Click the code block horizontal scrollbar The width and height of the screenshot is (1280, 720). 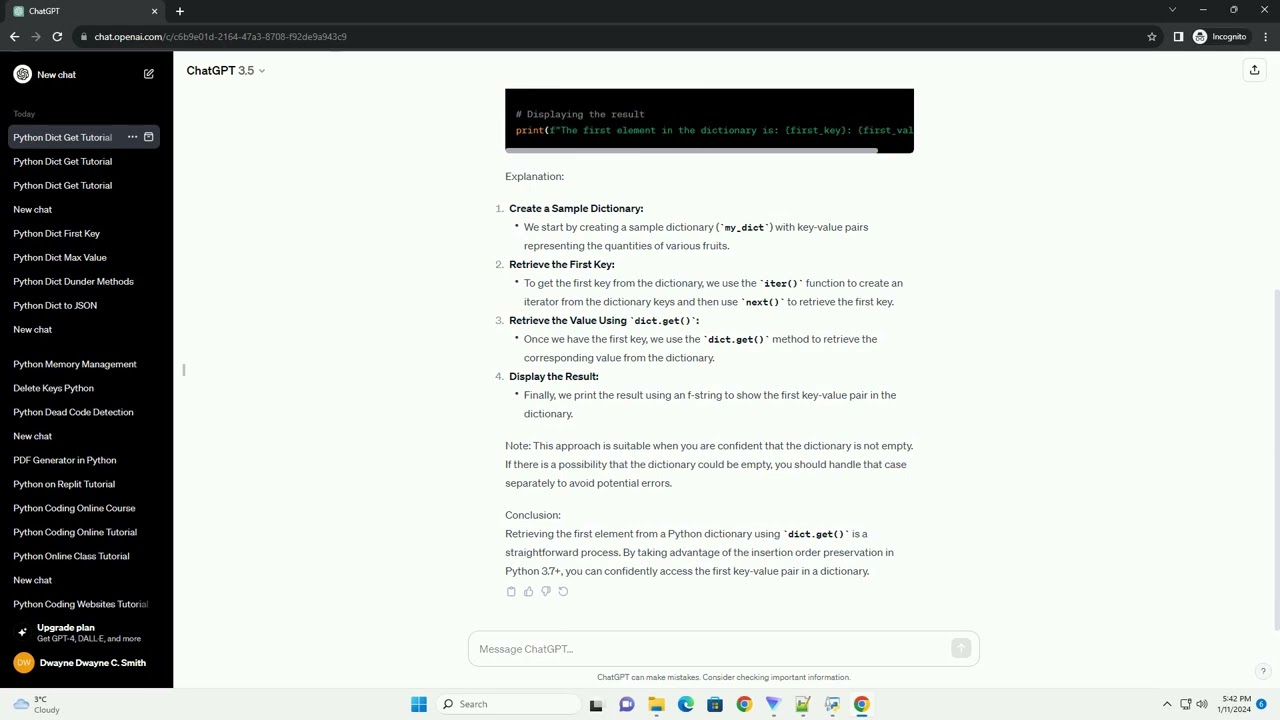click(691, 150)
